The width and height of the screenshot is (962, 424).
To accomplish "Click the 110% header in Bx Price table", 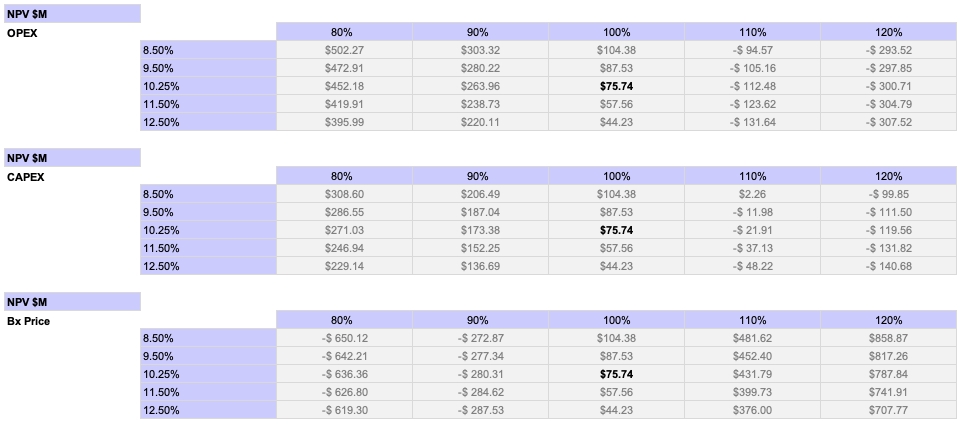I will click(752, 321).
